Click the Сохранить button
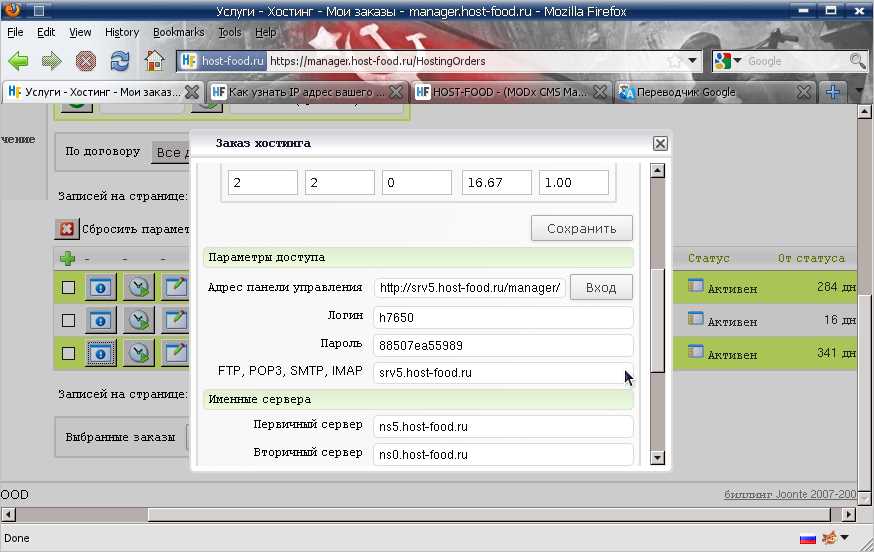 (x=581, y=229)
